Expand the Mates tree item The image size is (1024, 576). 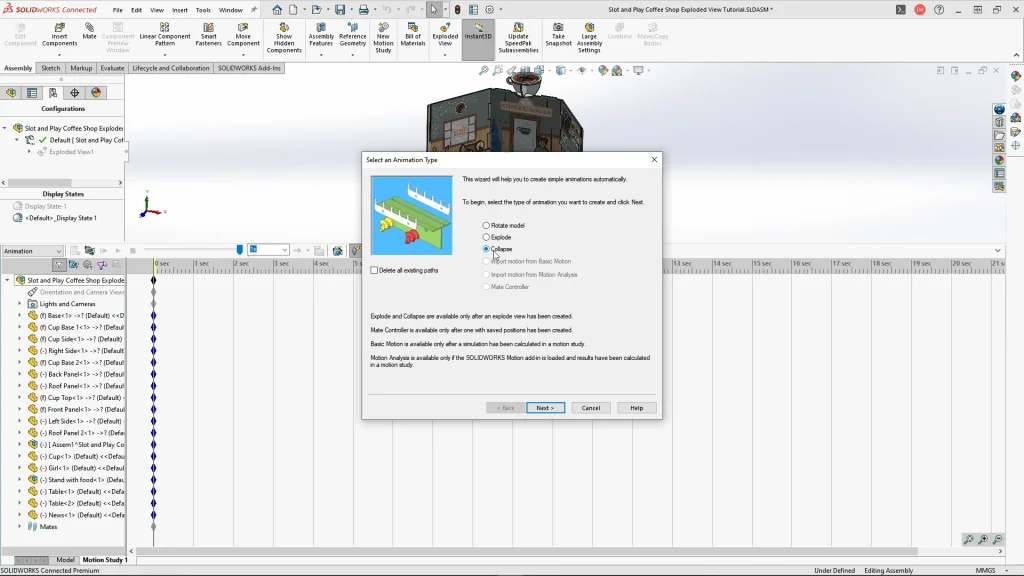click(x=19, y=526)
